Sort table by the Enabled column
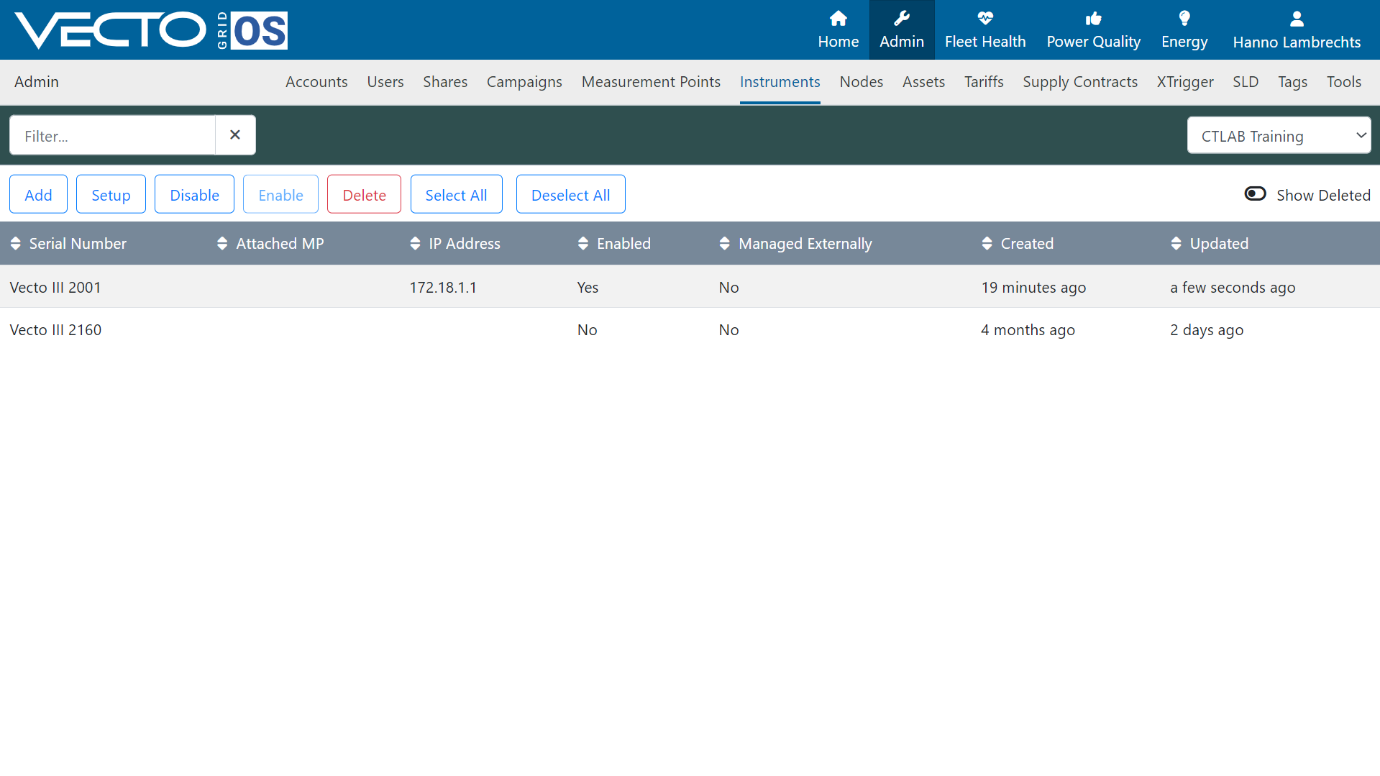The height and width of the screenshot is (776, 1380). [614, 244]
